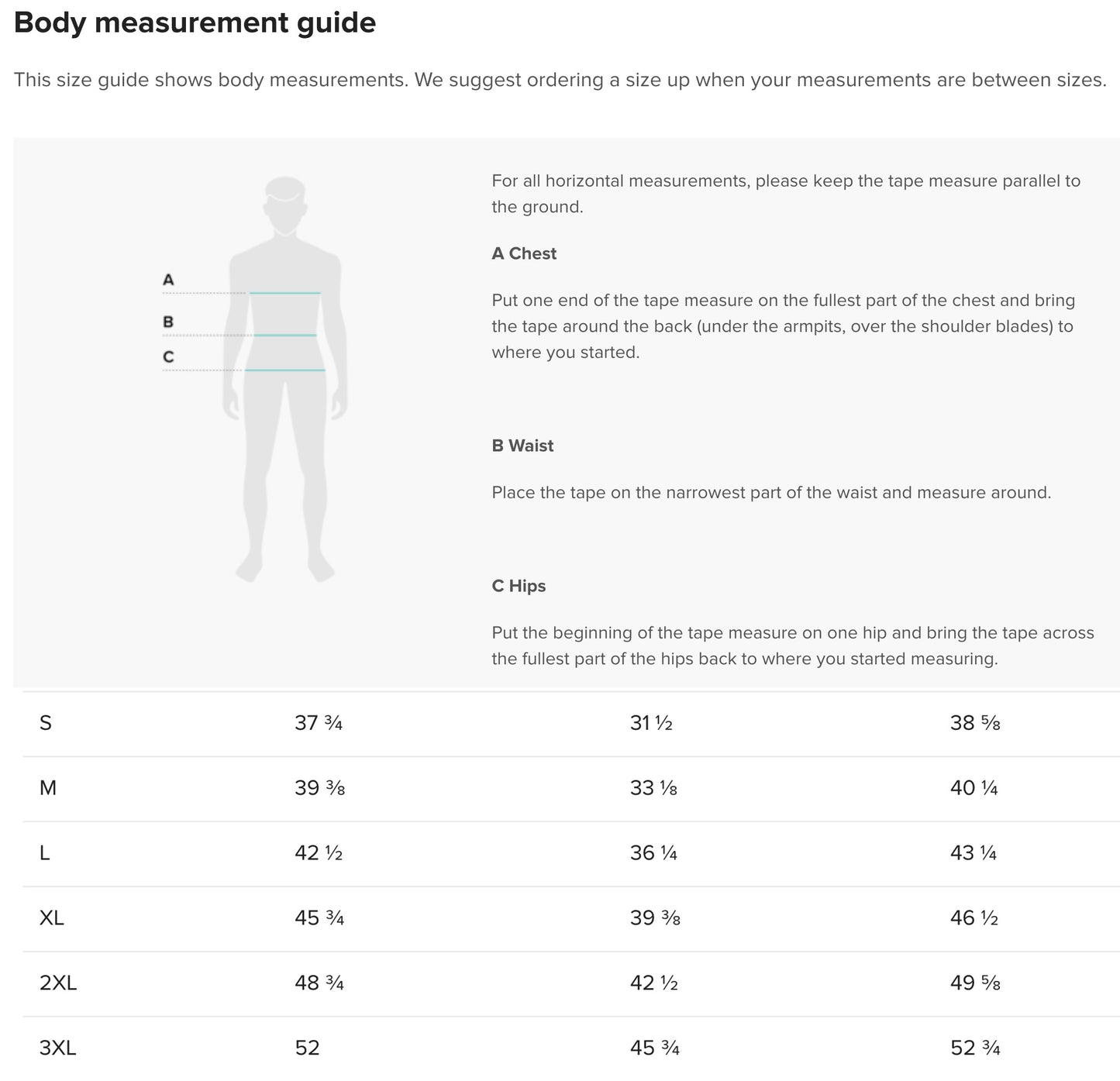Click the 49 ⅝ measurement cell
The height and width of the screenshot is (1081, 1120).
click(975, 983)
